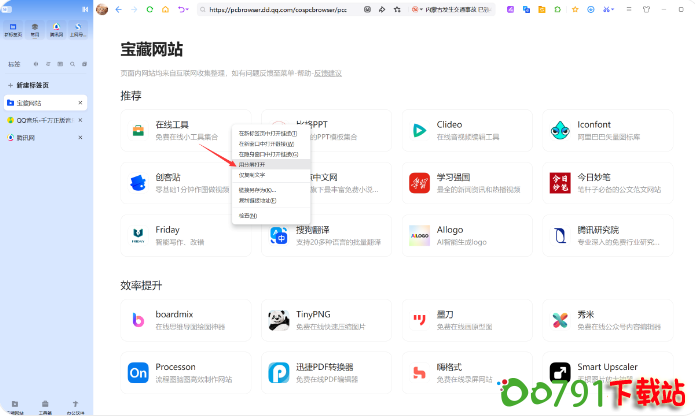Open the 学习强国 site card
Viewport: 695px width, 417px height.
pyautogui.click(x=470, y=182)
